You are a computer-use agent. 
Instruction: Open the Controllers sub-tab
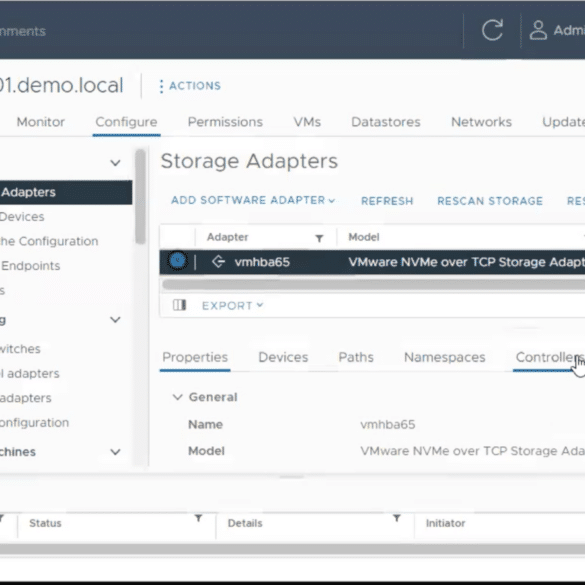[549, 357]
